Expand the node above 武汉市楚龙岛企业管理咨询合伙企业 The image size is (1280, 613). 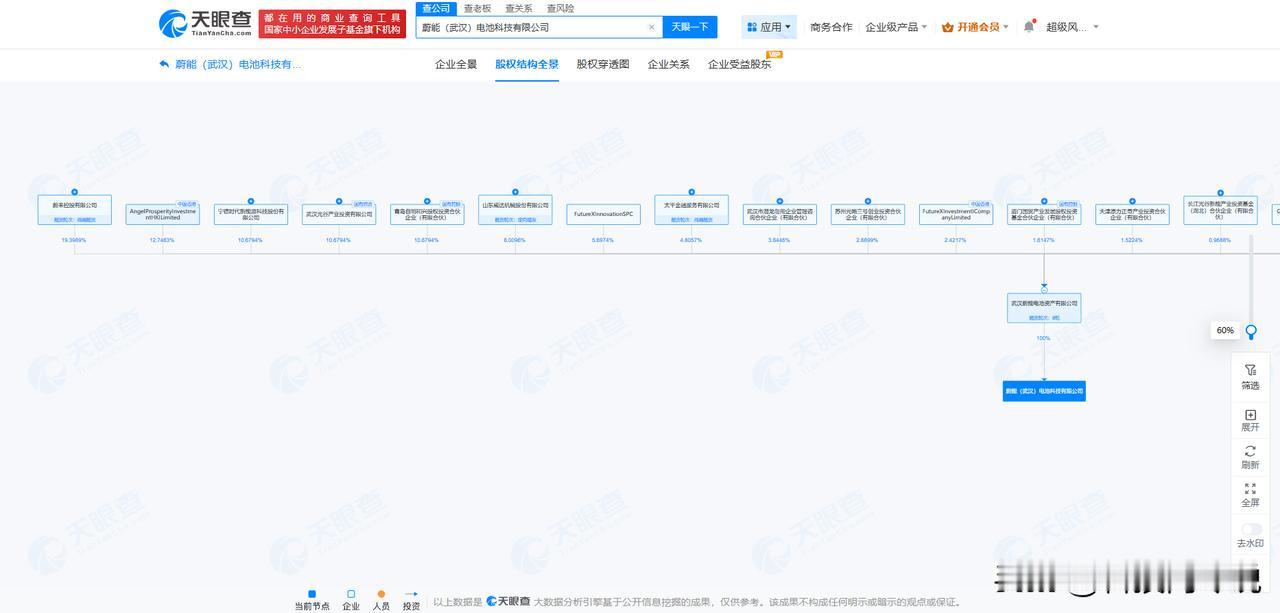780,201
